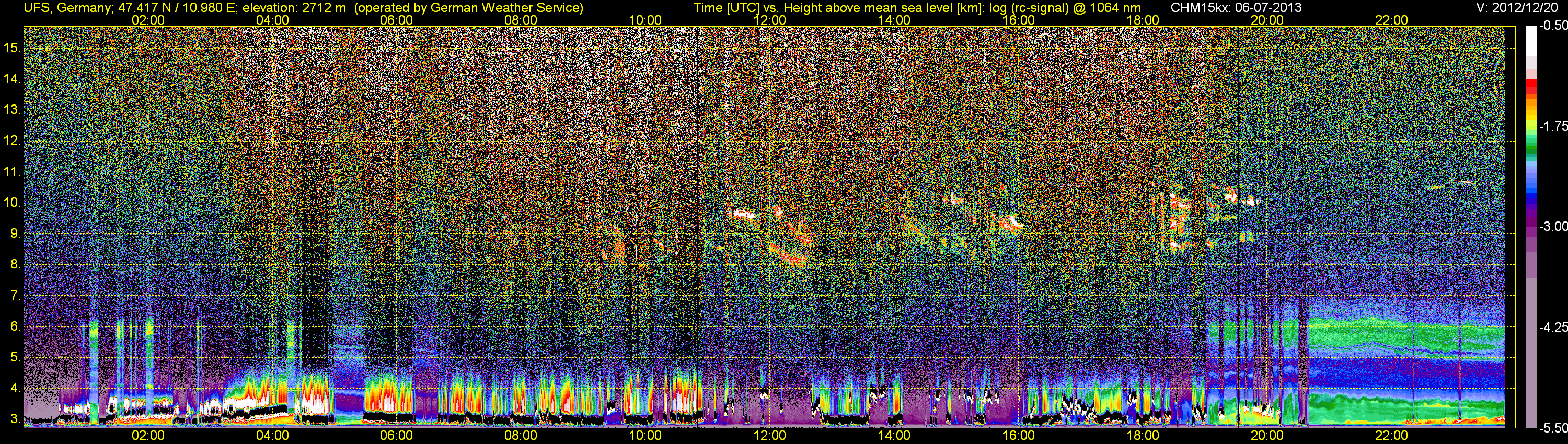Click the '15.' height axis label
Image resolution: width=1568 pixels, height=444 pixels.
(11, 48)
